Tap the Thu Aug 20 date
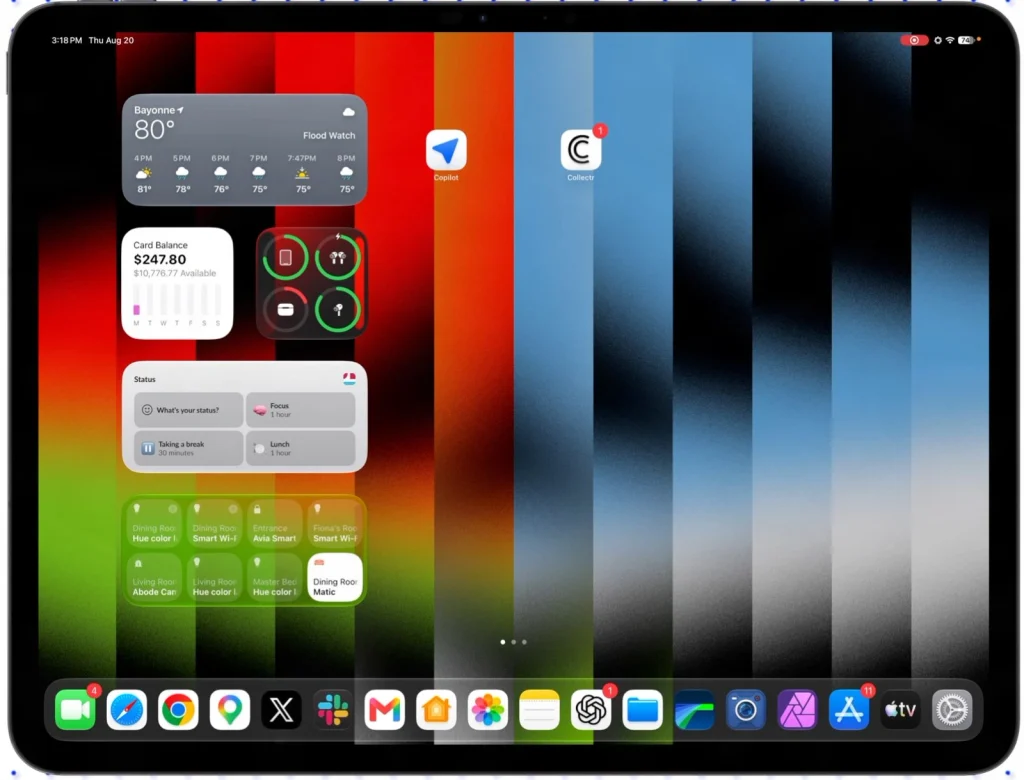The image size is (1024, 780). point(111,41)
